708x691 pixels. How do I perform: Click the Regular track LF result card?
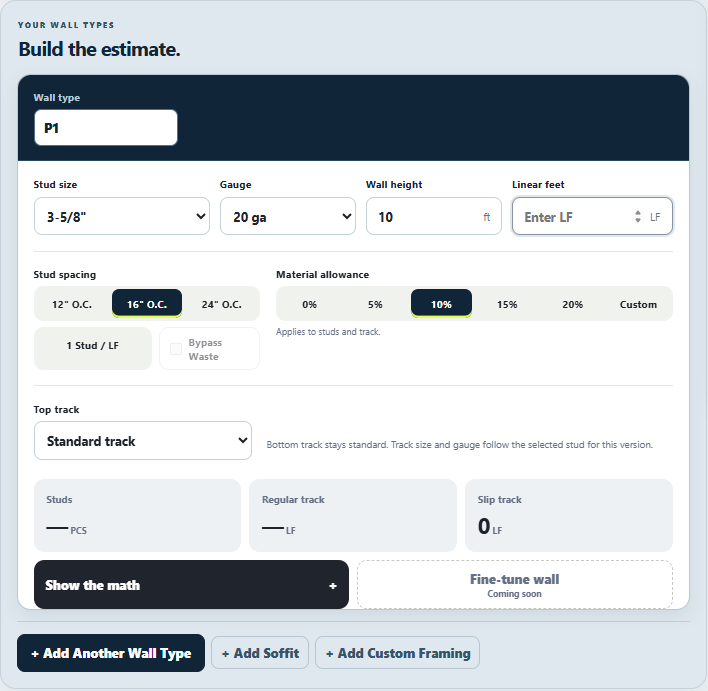coord(353,515)
